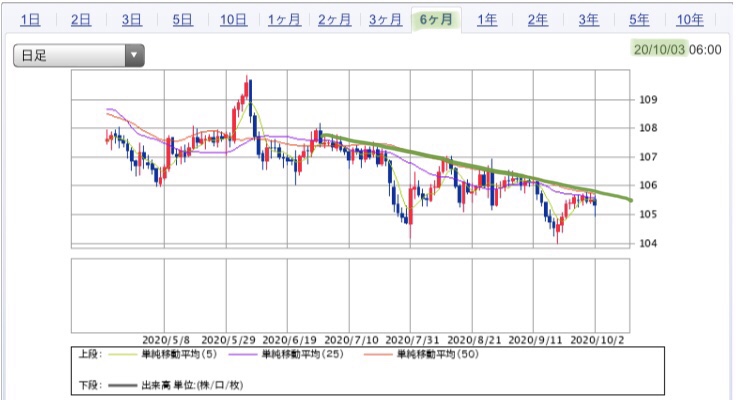Show the 1年 chart range
The height and width of the screenshot is (400, 736).
(487, 20)
